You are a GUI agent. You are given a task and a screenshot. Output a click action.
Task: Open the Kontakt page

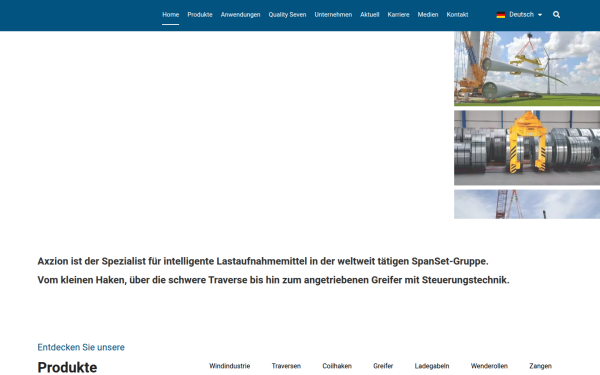pyautogui.click(x=457, y=15)
